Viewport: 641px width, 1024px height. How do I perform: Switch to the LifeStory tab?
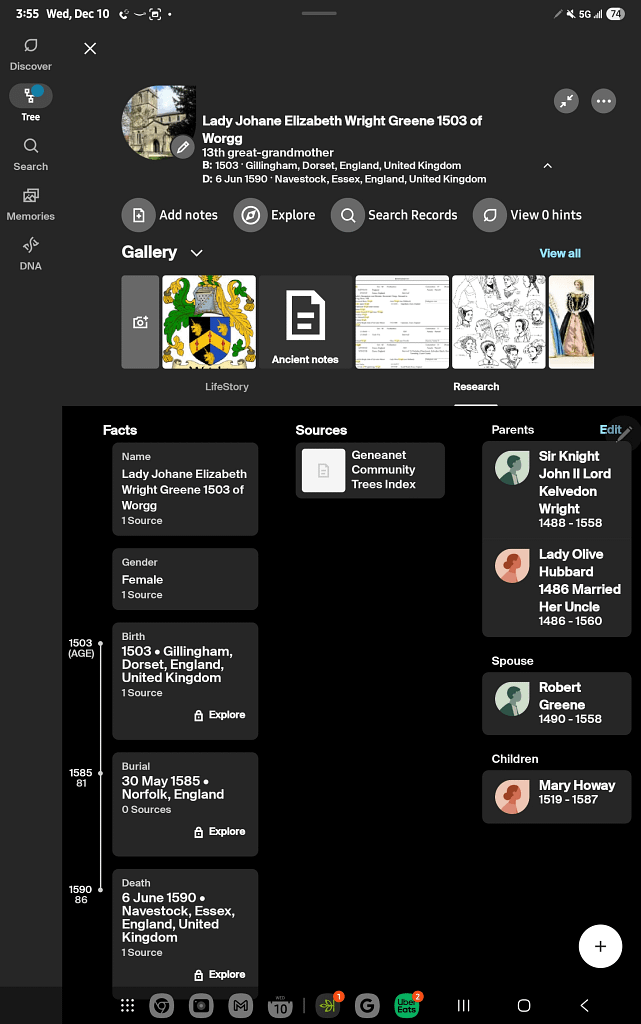[227, 386]
